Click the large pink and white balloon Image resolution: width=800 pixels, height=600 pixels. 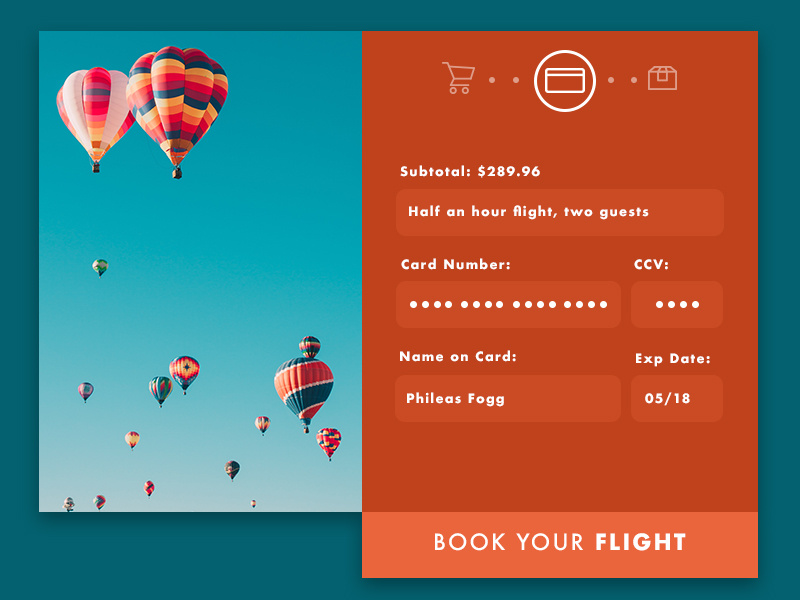[93, 108]
